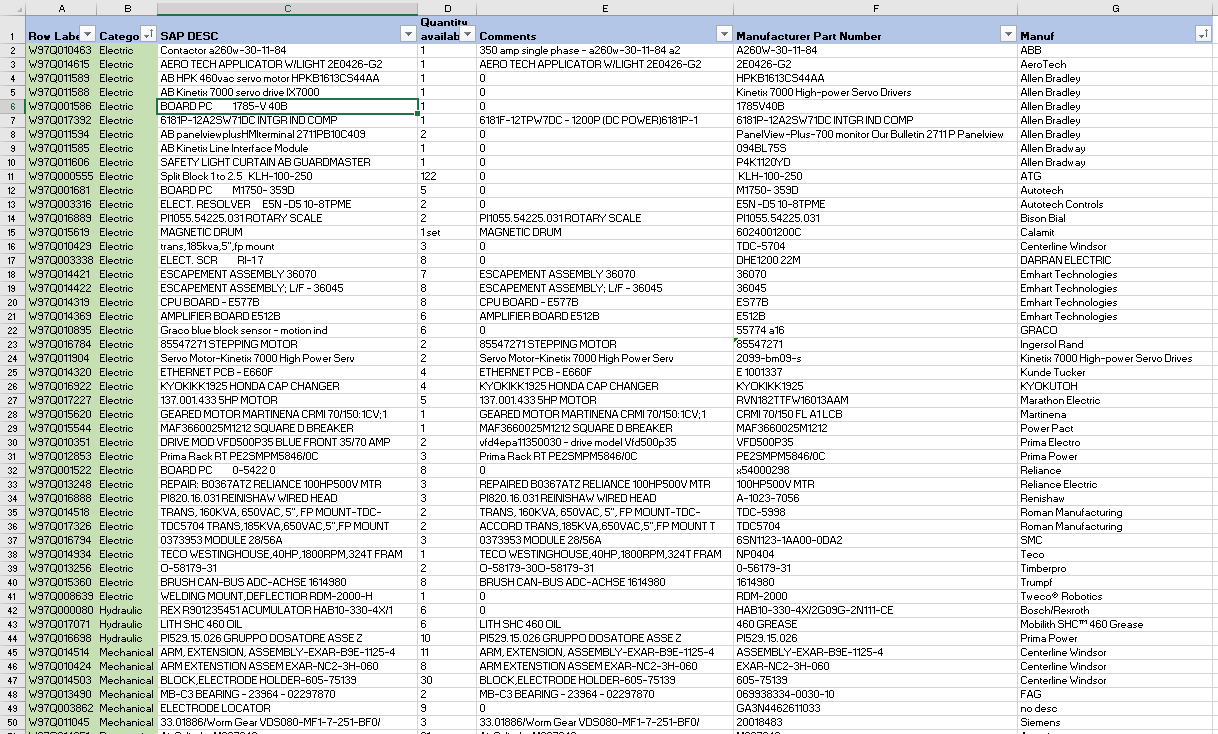Screen dimensions: 1218x734
Task: Select row 25 by its row number
Action: (13, 372)
